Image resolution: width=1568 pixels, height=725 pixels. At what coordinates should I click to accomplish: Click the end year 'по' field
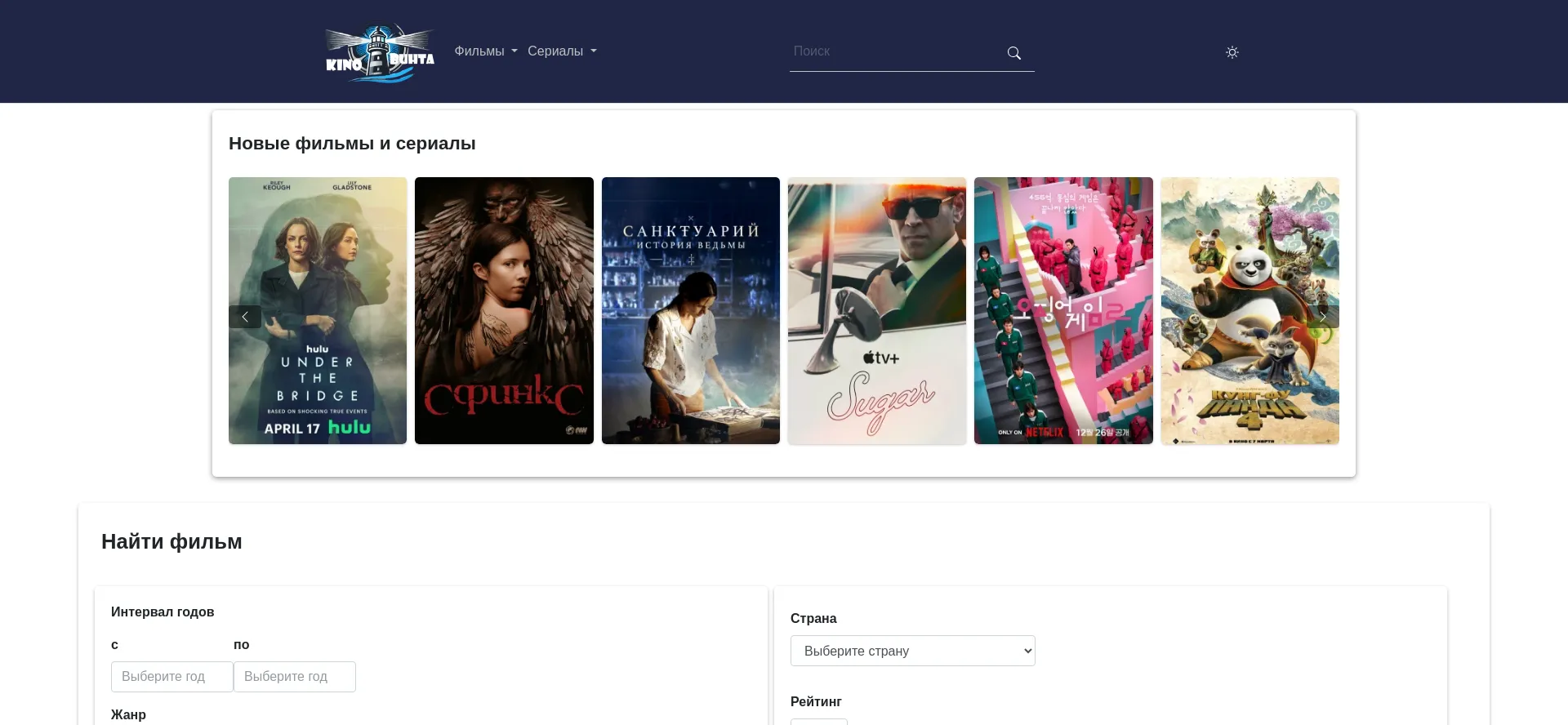[x=295, y=677]
